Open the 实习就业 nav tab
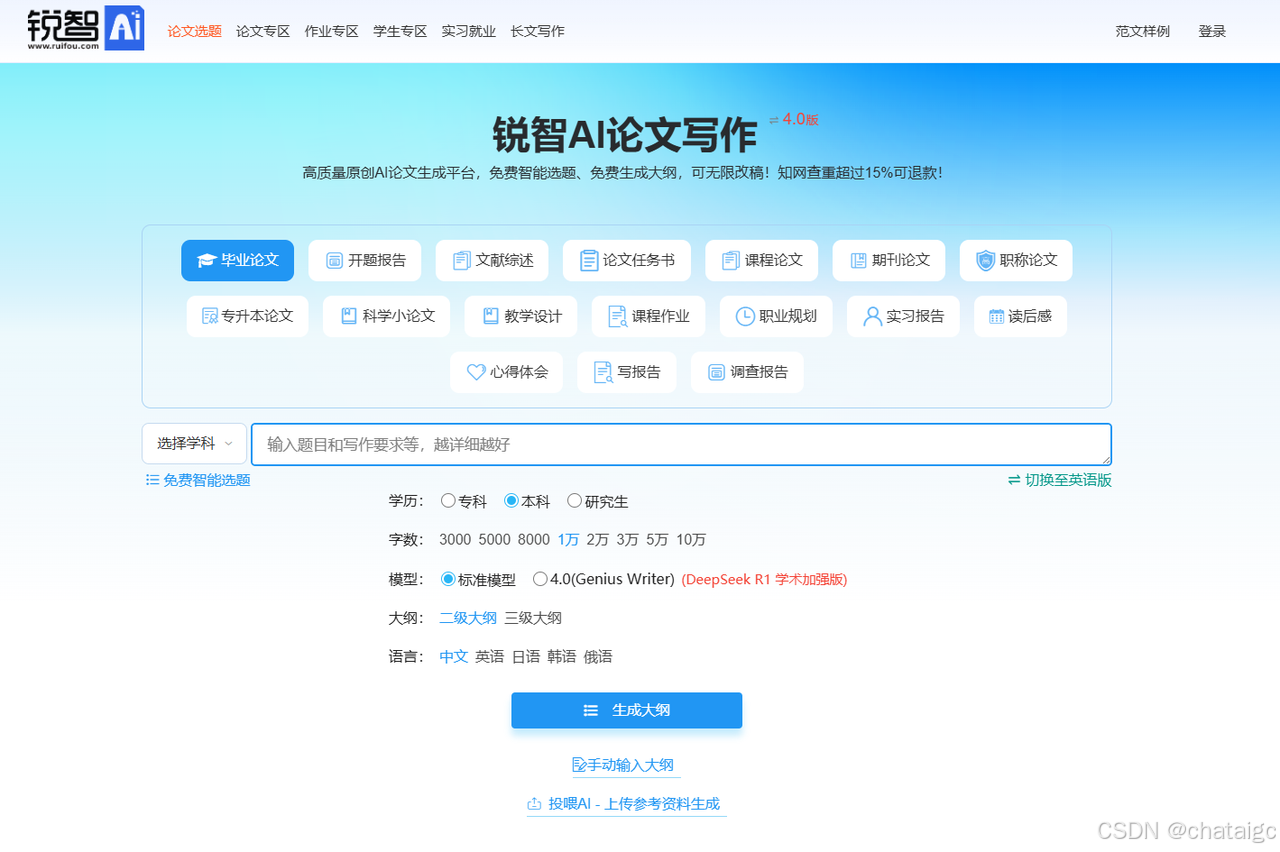Image resolution: width=1280 pixels, height=852 pixels. [x=469, y=31]
